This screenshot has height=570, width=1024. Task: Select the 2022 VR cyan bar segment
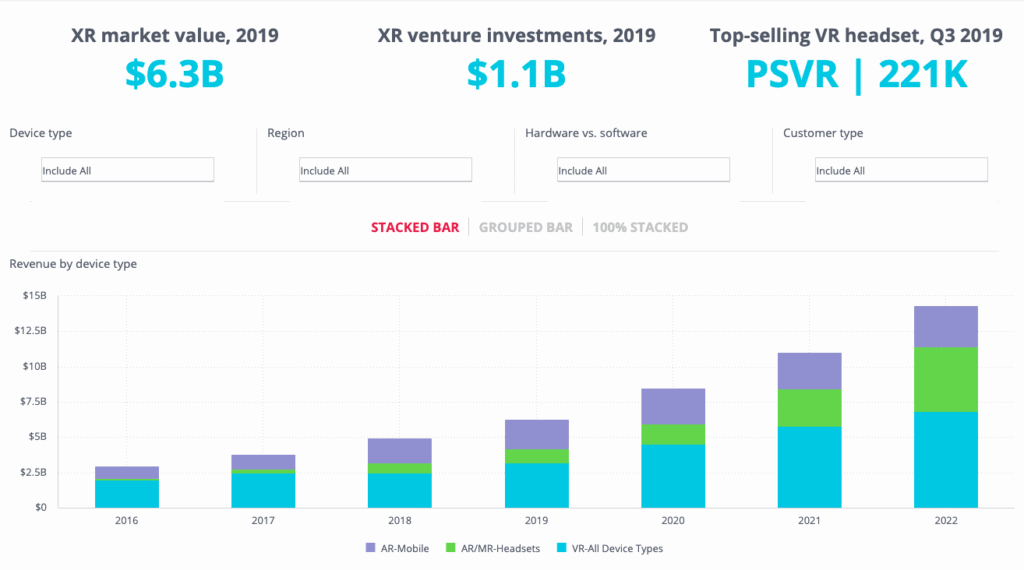click(946, 460)
